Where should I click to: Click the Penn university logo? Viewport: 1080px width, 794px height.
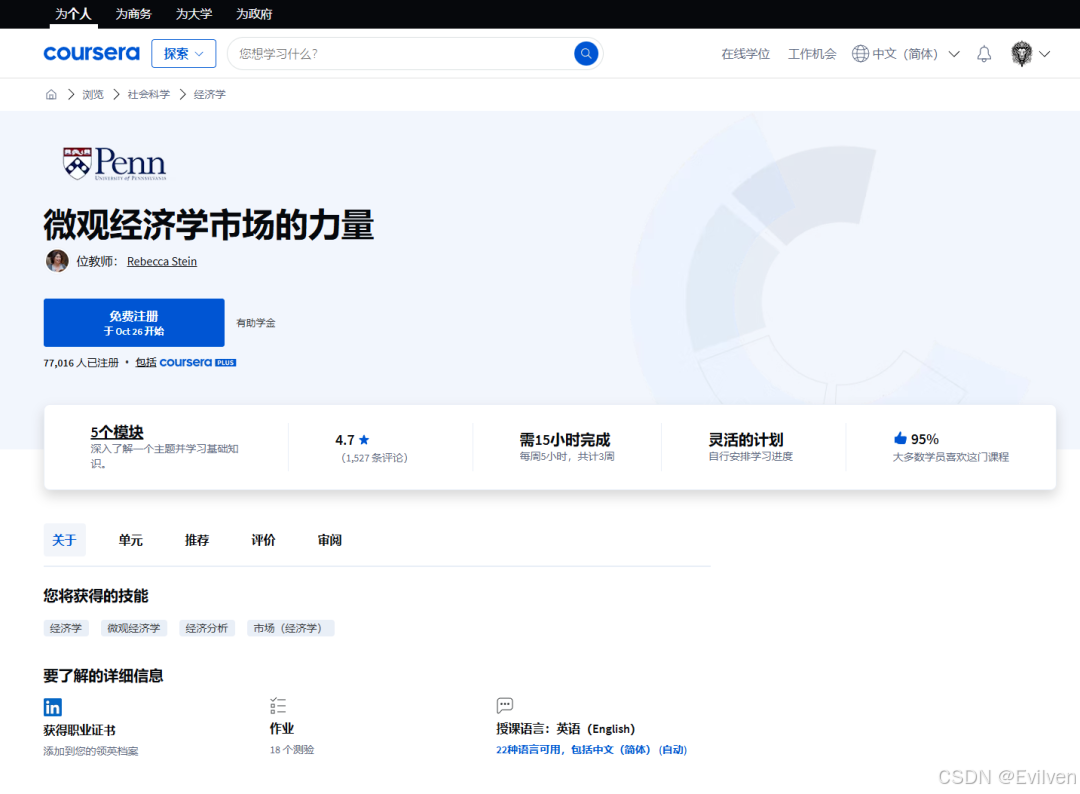click(x=114, y=163)
